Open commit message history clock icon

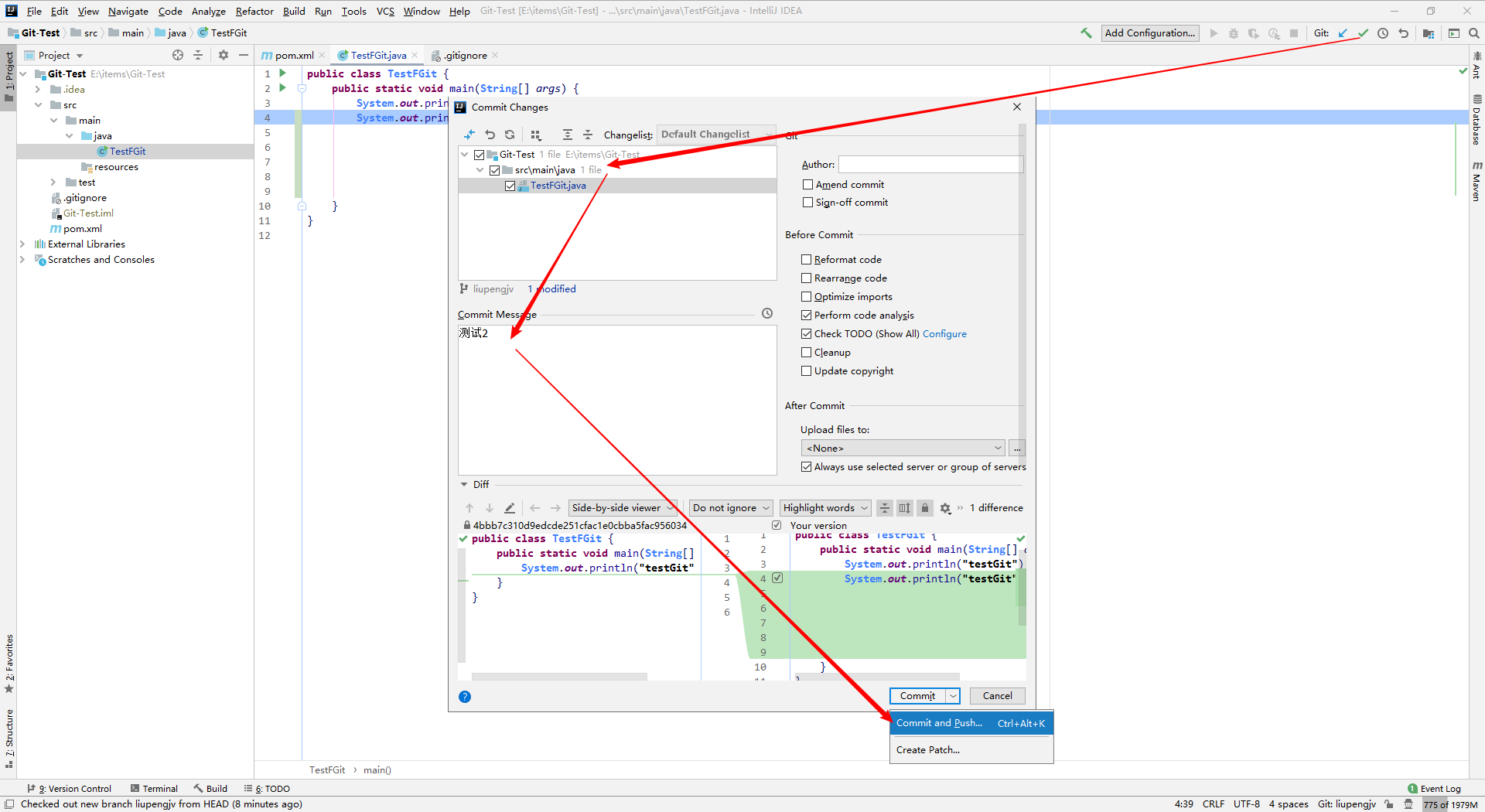pos(767,313)
